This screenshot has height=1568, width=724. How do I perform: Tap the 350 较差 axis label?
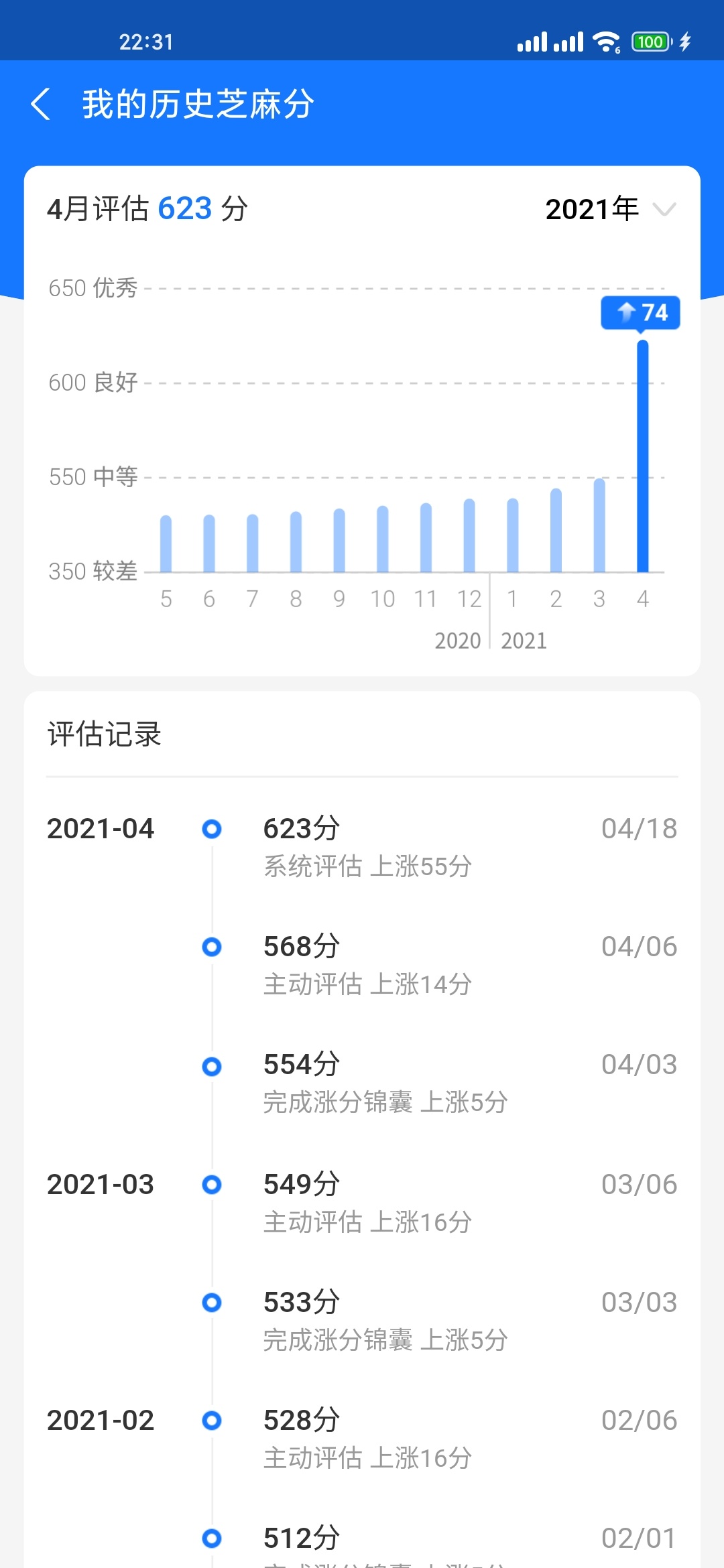coord(93,572)
